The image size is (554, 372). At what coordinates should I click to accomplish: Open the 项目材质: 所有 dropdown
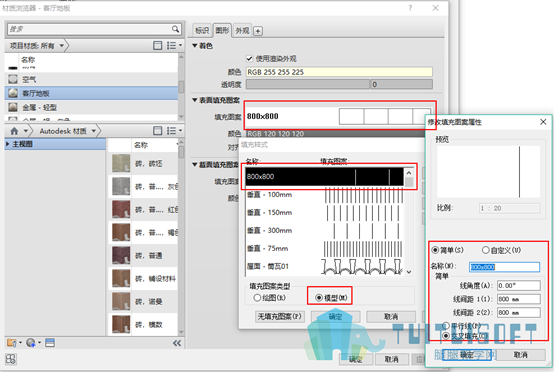(36, 46)
